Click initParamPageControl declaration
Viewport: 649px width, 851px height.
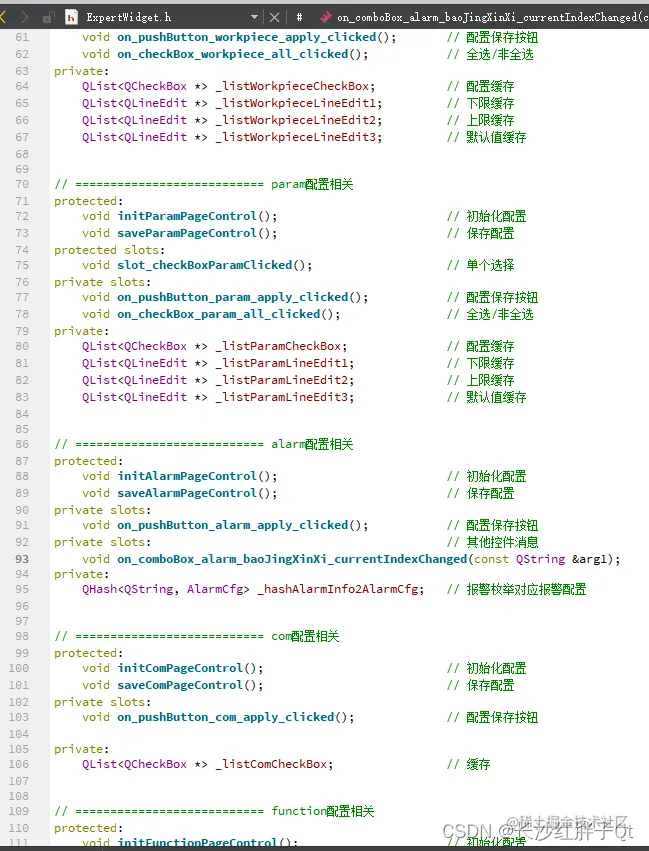(x=187, y=216)
